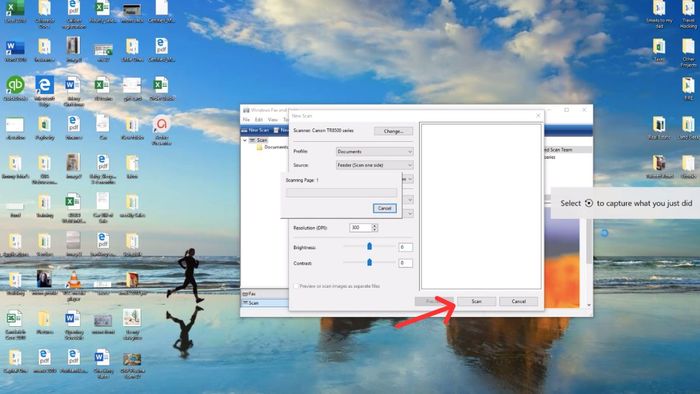Click the New Scan toolbar button

pyautogui.click(x=255, y=130)
